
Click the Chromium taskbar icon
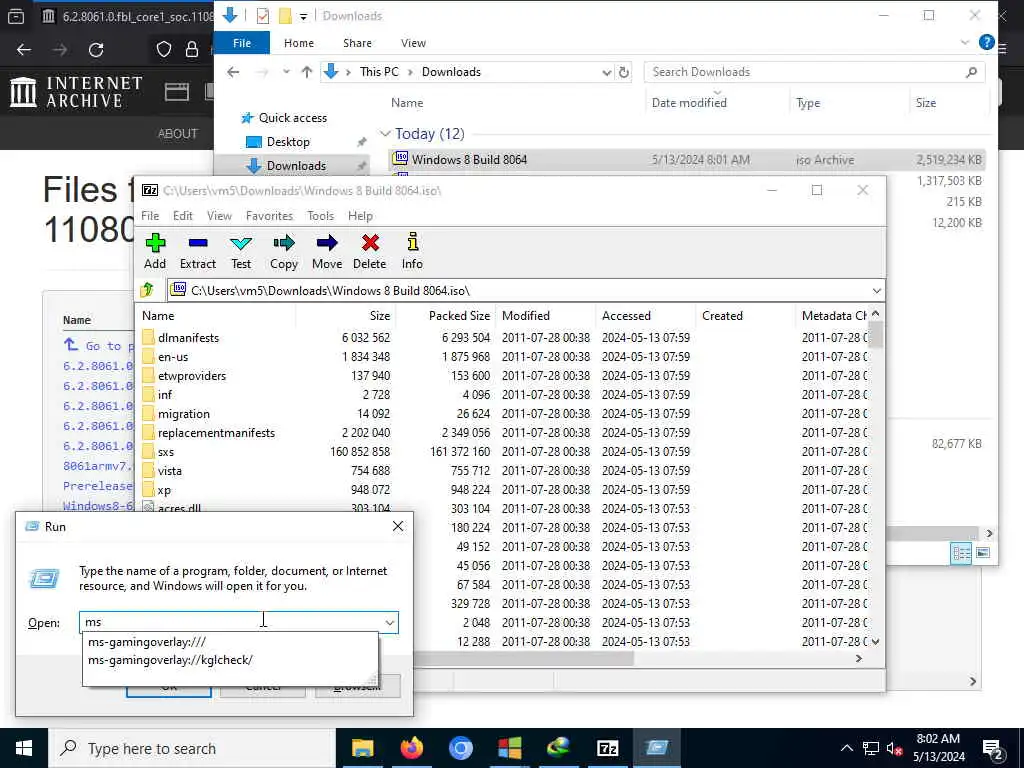460,748
